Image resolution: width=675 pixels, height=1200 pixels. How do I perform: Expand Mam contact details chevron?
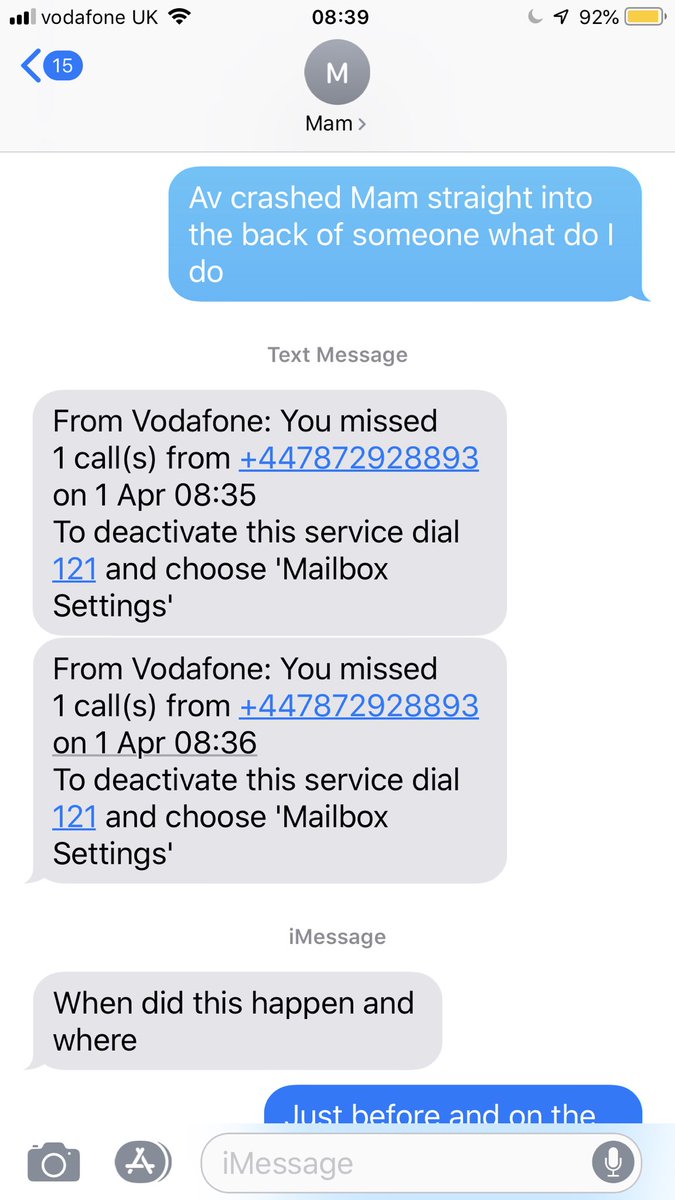362,125
